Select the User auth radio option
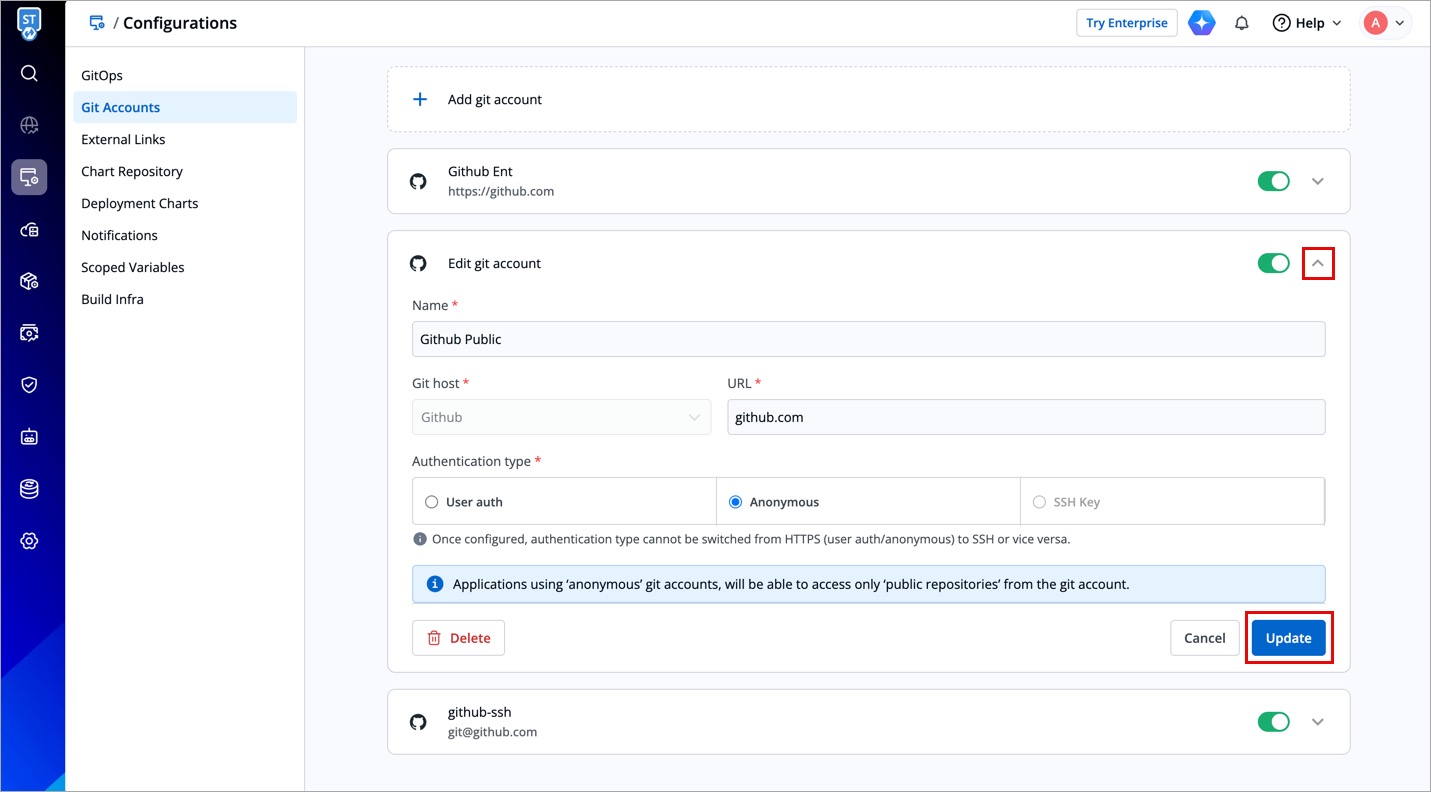This screenshot has width=1431, height=792. click(x=432, y=502)
